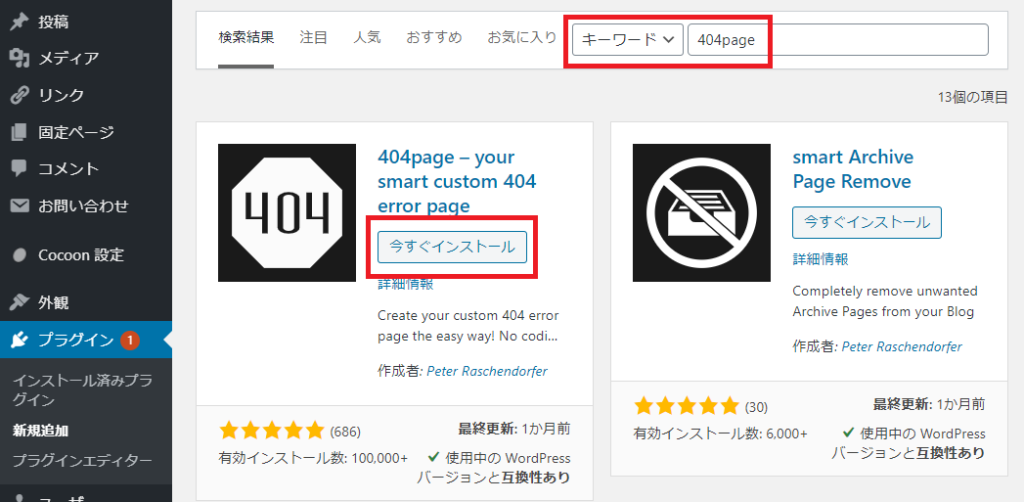The height and width of the screenshot is (502, 1024).
Task: Open プラグインエディター submenu item
Action: pyautogui.click(x=82, y=460)
